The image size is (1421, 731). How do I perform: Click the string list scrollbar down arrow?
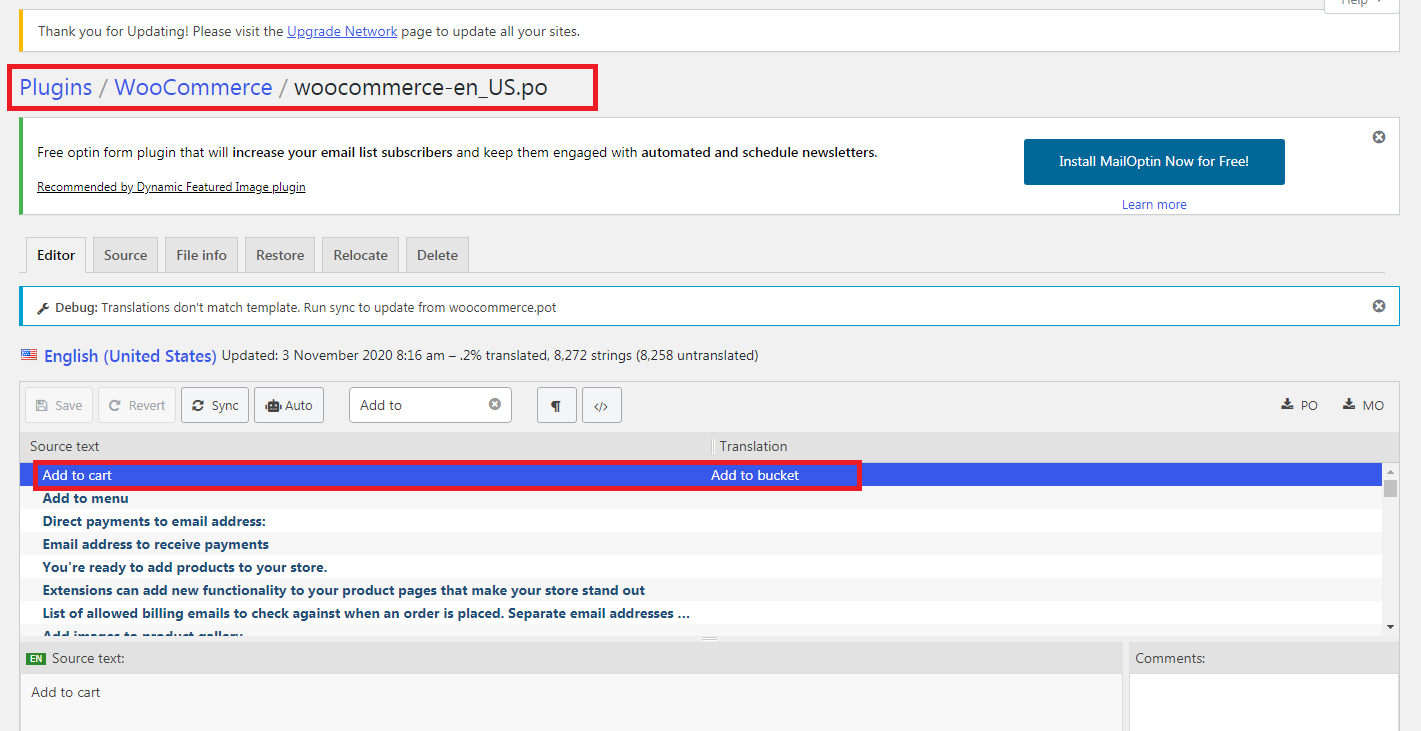(x=1390, y=627)
